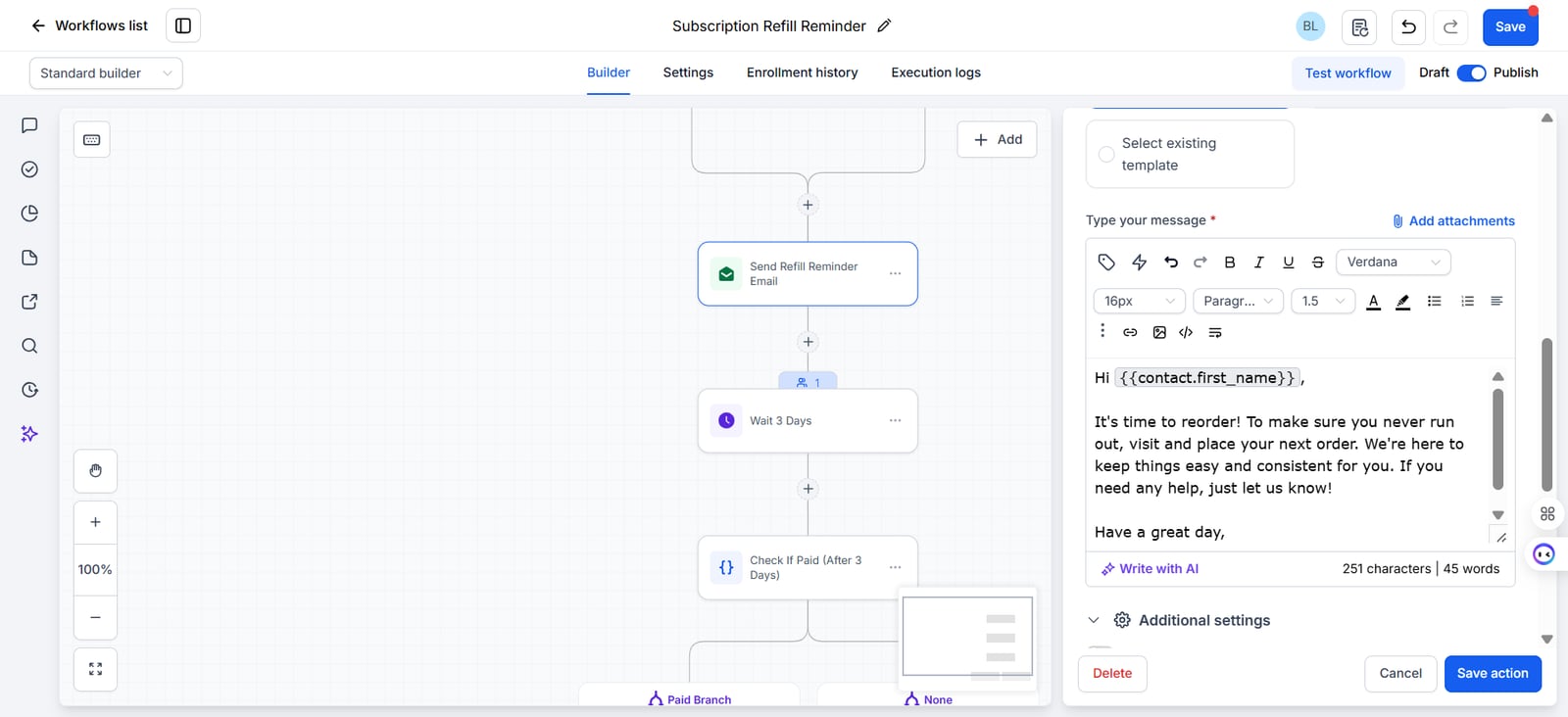Pick the highlight background color tool
Image resolution: width=1568 pixels, height=717 pixels.
point(1403,301)
